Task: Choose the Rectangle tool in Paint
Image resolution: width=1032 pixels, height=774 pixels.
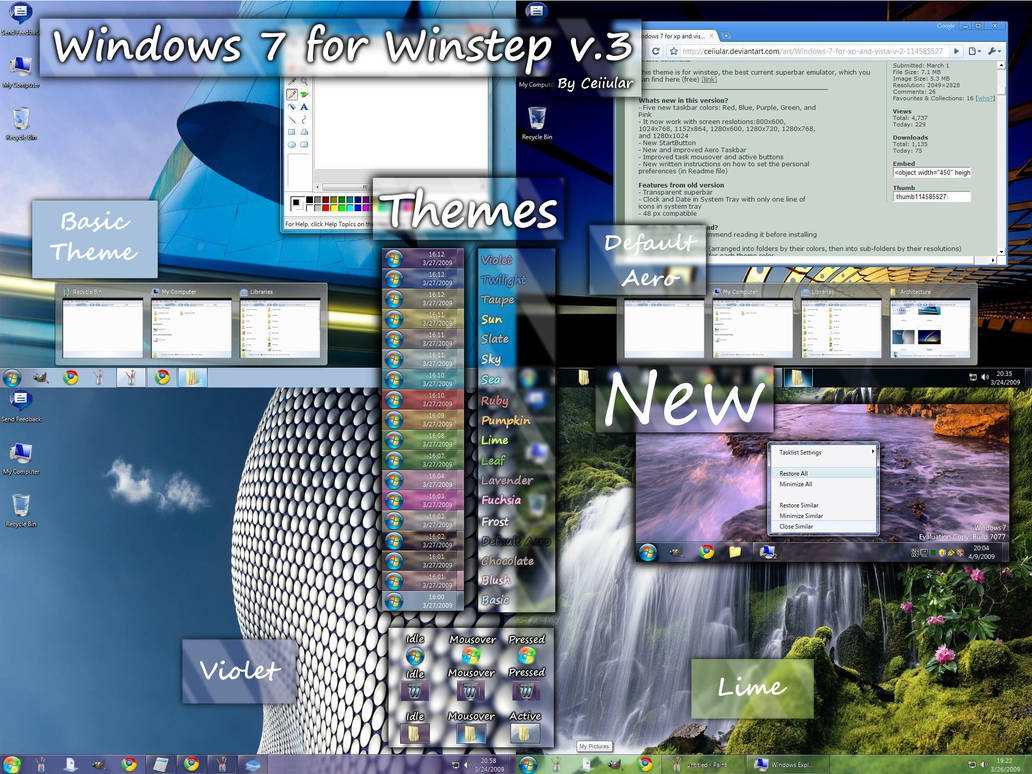Action: (292, 132)
